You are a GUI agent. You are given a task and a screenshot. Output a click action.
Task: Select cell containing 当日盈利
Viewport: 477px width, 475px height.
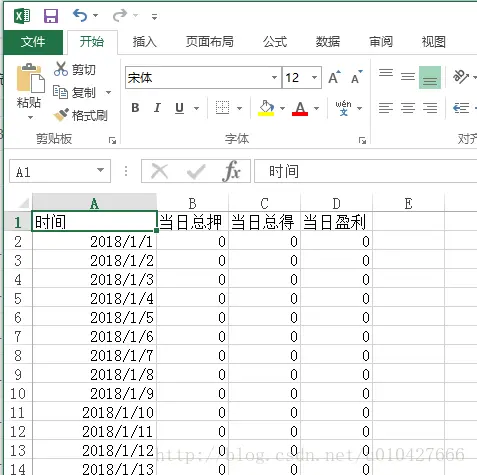click(x=336, y=221)
